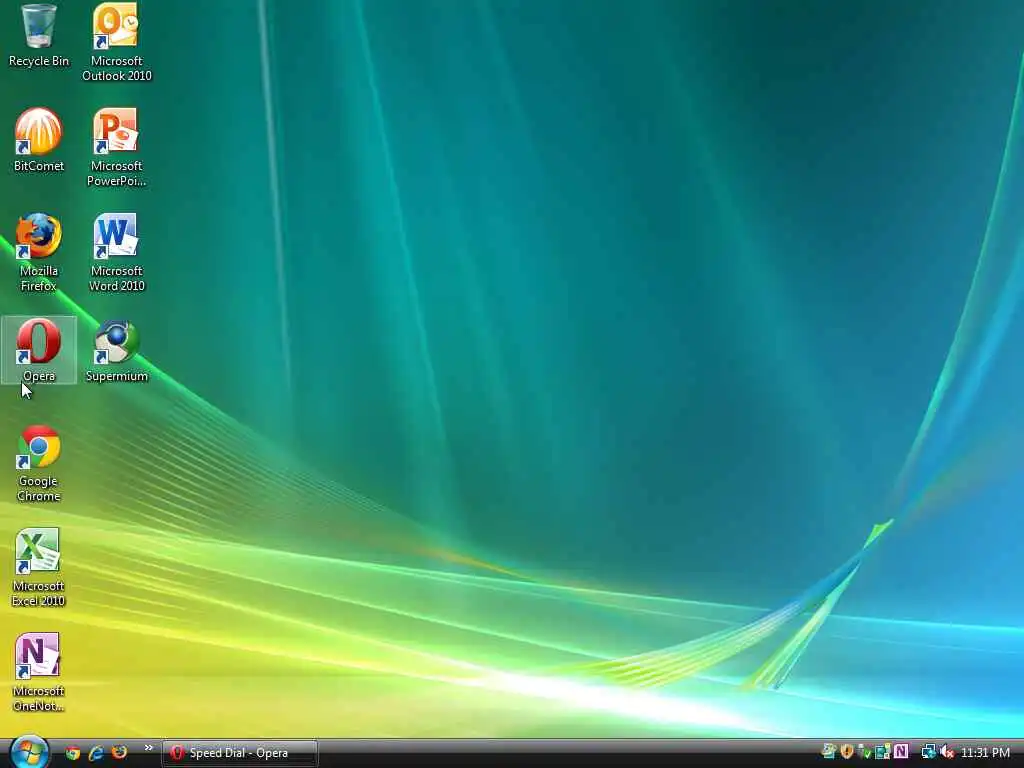Select the Microsoft Excel 2010 shortcut
Image resolution: width=1024 pixels, height=768 pixels.
(x=39, y=568)
